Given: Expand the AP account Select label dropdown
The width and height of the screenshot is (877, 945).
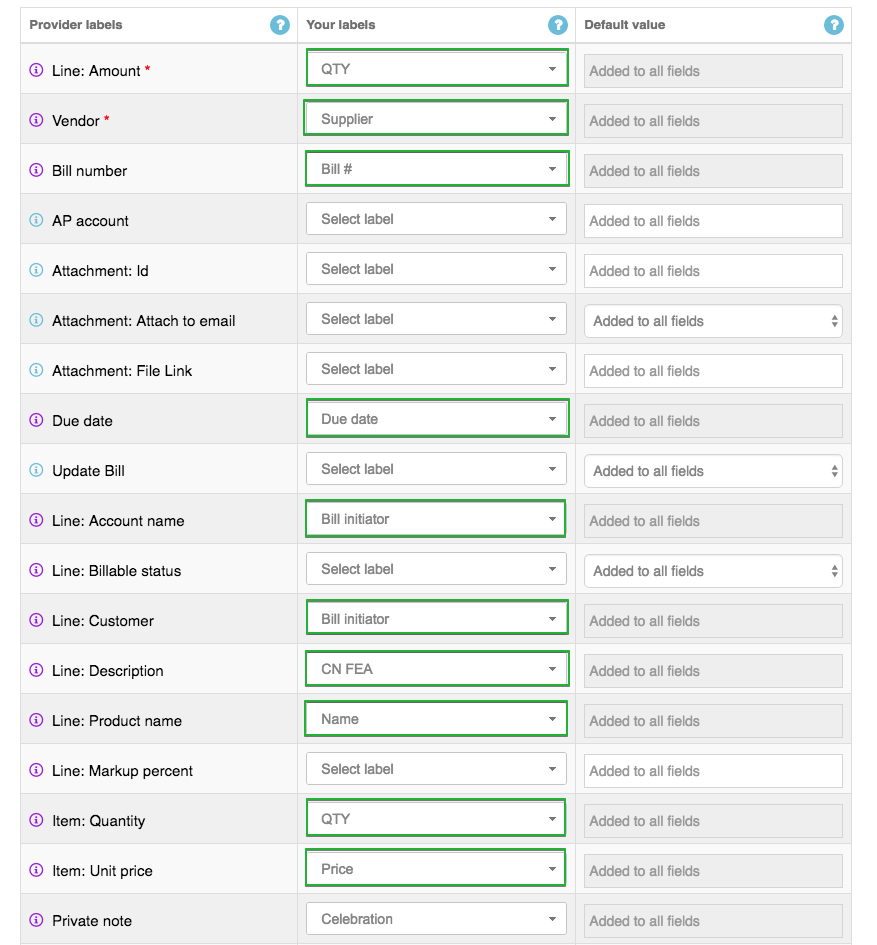Looking at the screenshot, I should 436,219.
